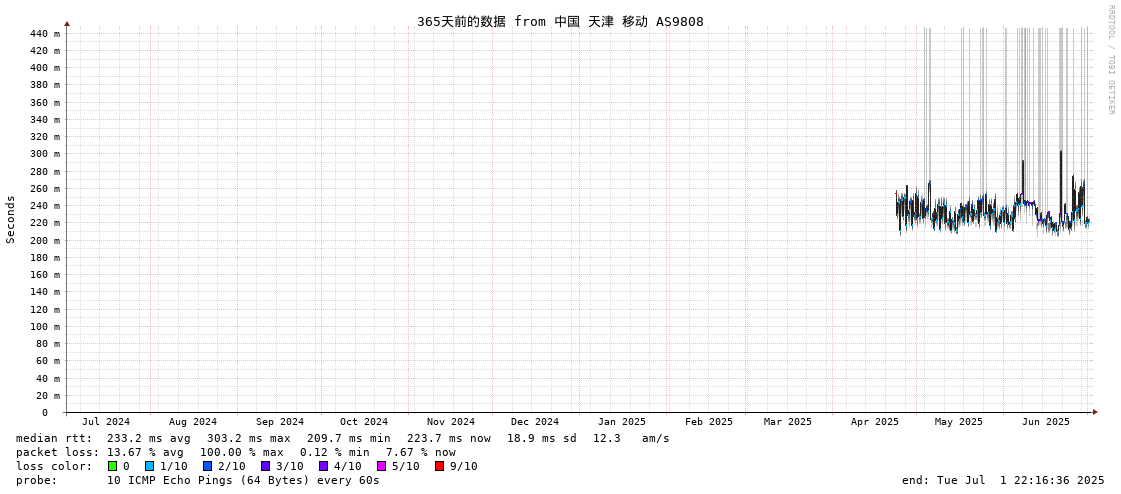Click the Sep 2024 x-axis label
This screenshot has height=494, width=1121.
[x=280, y=422]
